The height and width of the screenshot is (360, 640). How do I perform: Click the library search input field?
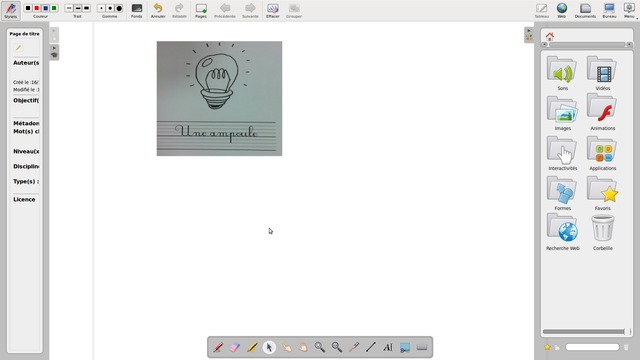(x=592, y=347)
